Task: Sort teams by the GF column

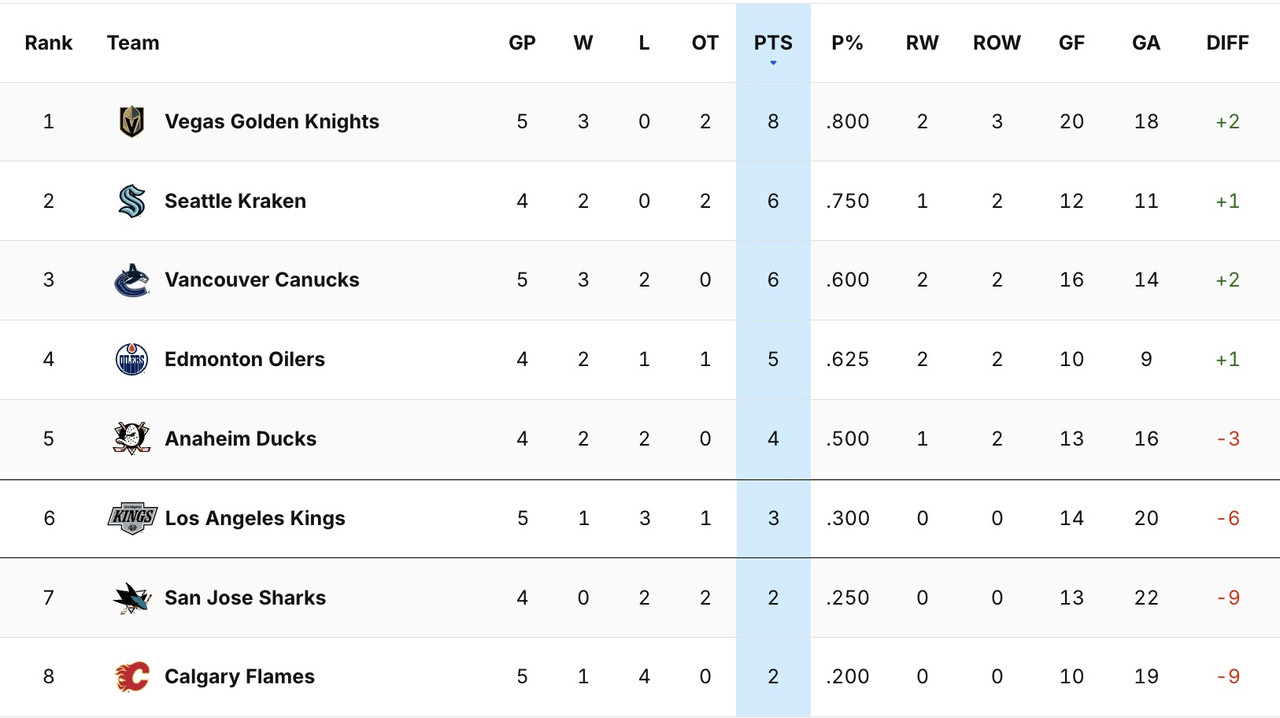Action: [x=1071, y=43]
